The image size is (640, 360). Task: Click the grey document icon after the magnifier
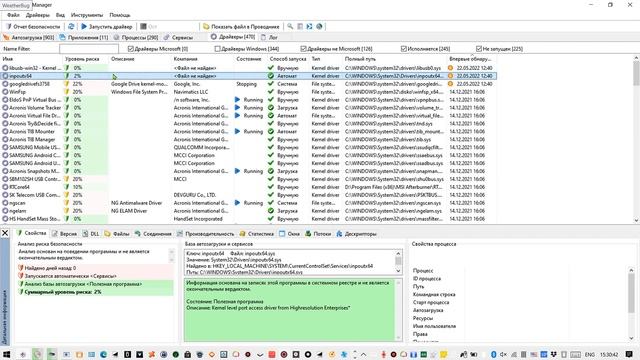click(300, 27)
